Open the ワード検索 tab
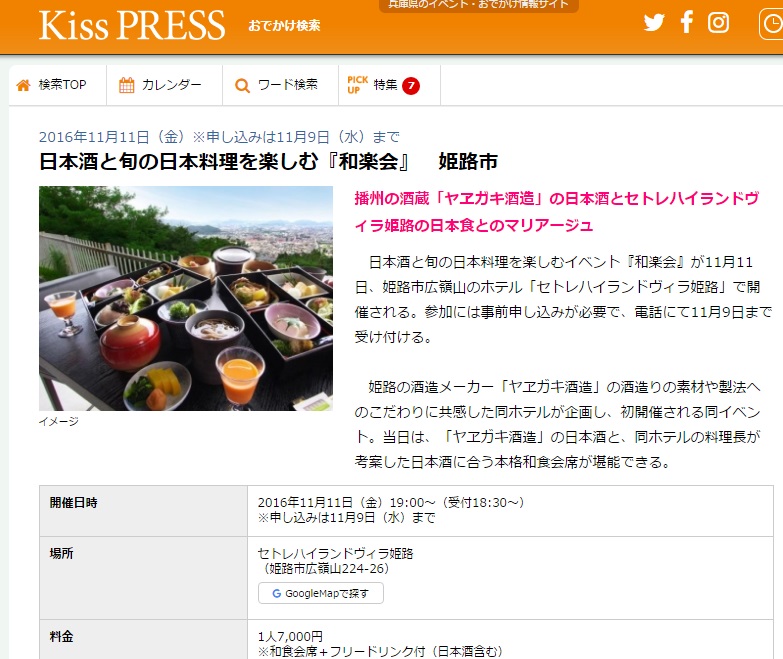Image resolution: width=783 pixels, height=659 pixels. point(281,85)
